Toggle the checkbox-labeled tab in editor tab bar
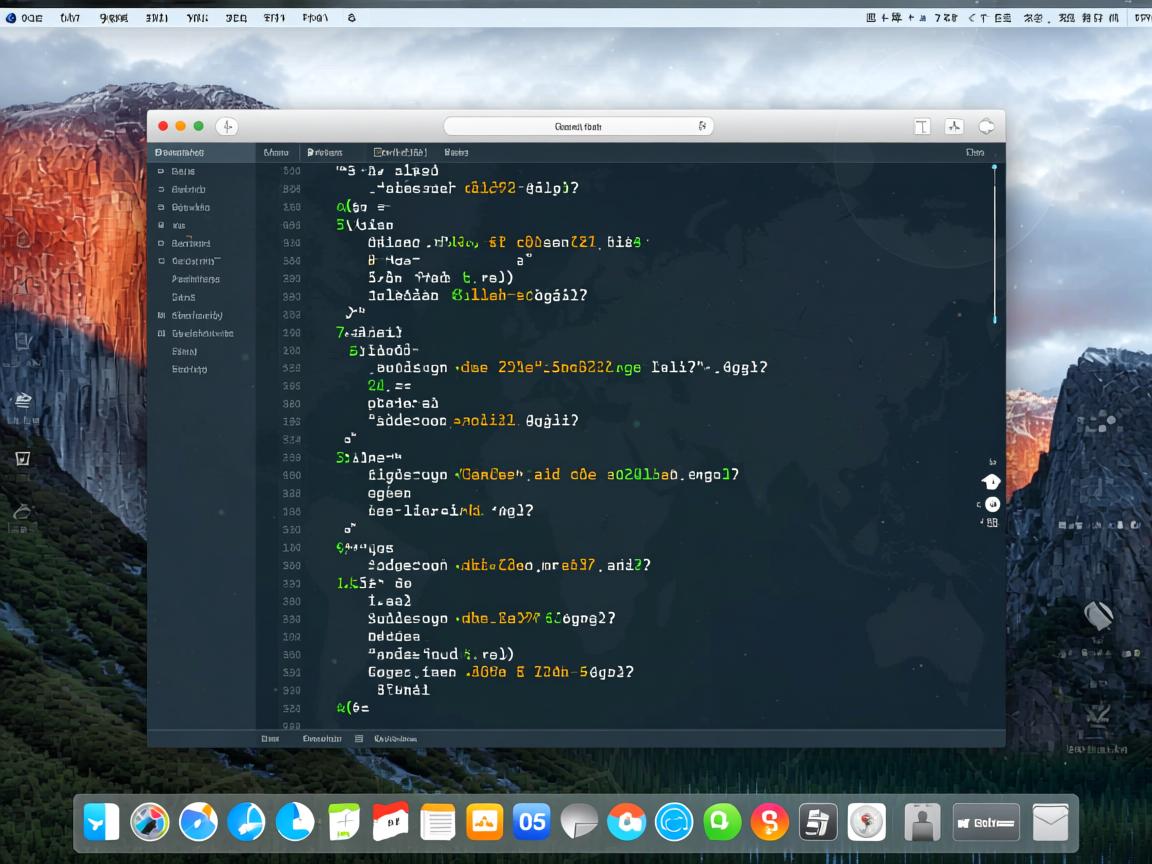 400,152
